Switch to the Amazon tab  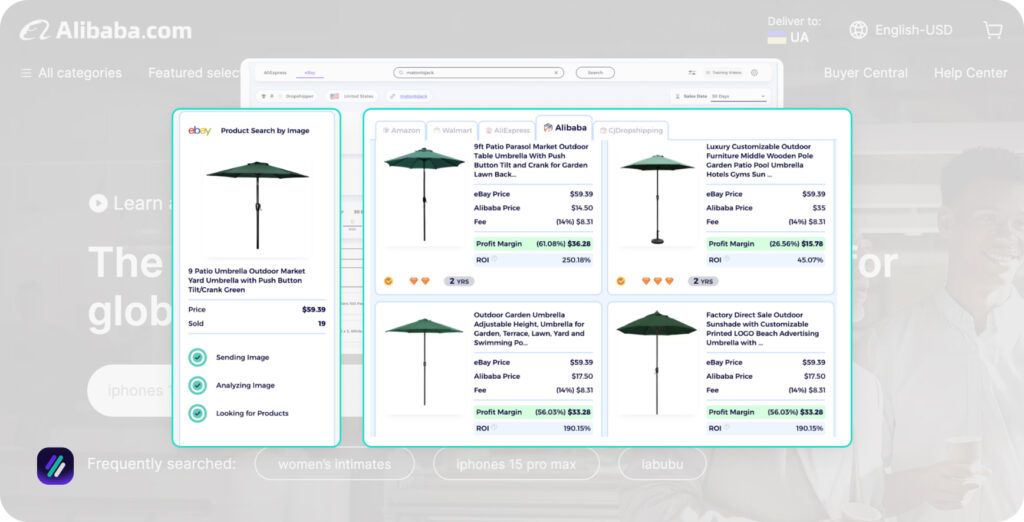401,131
